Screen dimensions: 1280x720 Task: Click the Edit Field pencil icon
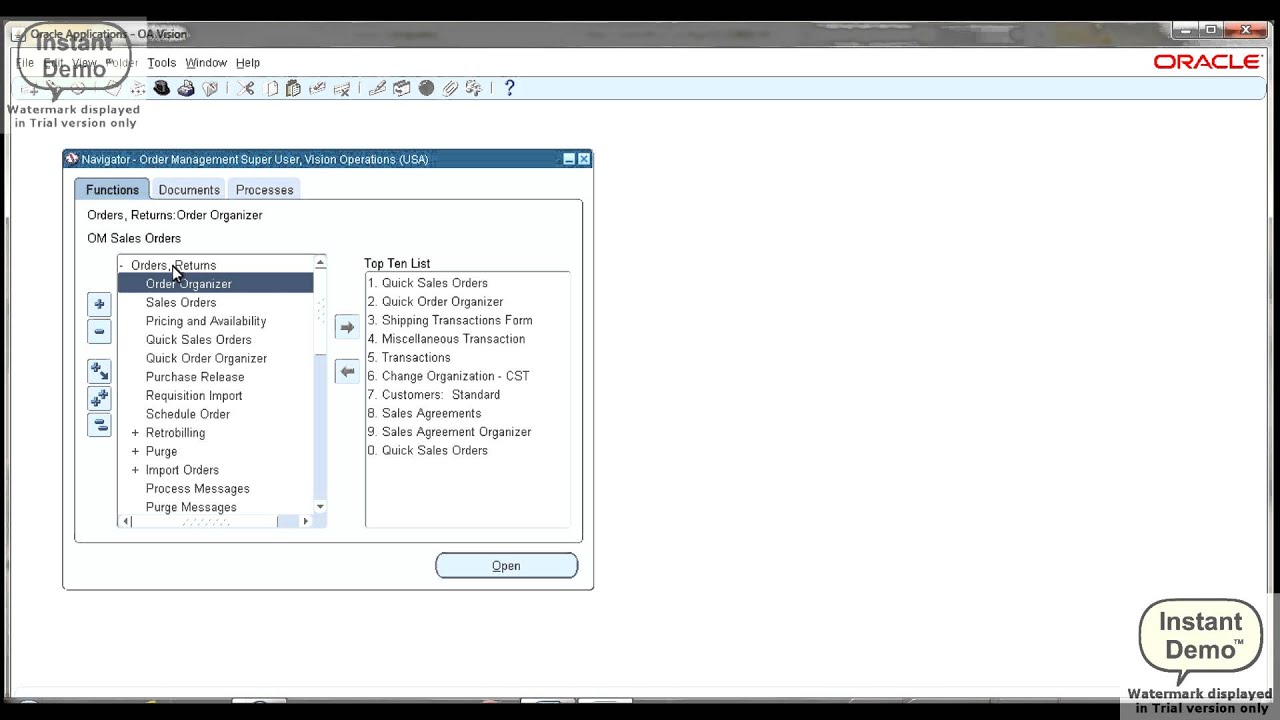[x=377, y=88]
